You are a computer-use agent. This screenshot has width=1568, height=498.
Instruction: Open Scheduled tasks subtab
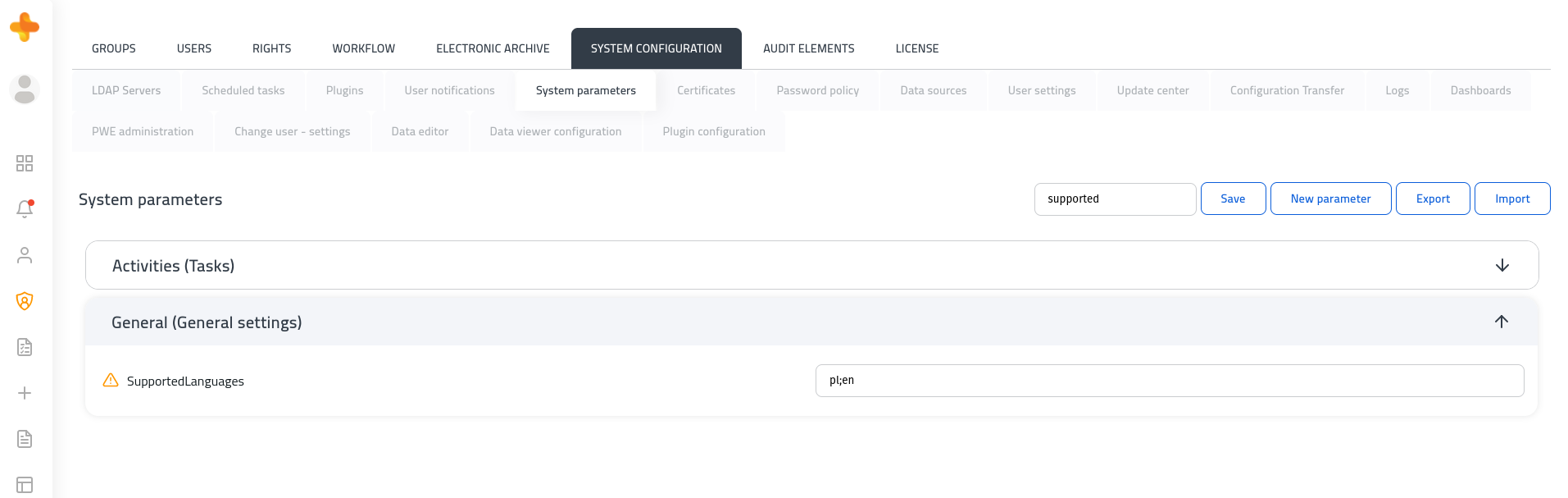[x=243, y=90]
